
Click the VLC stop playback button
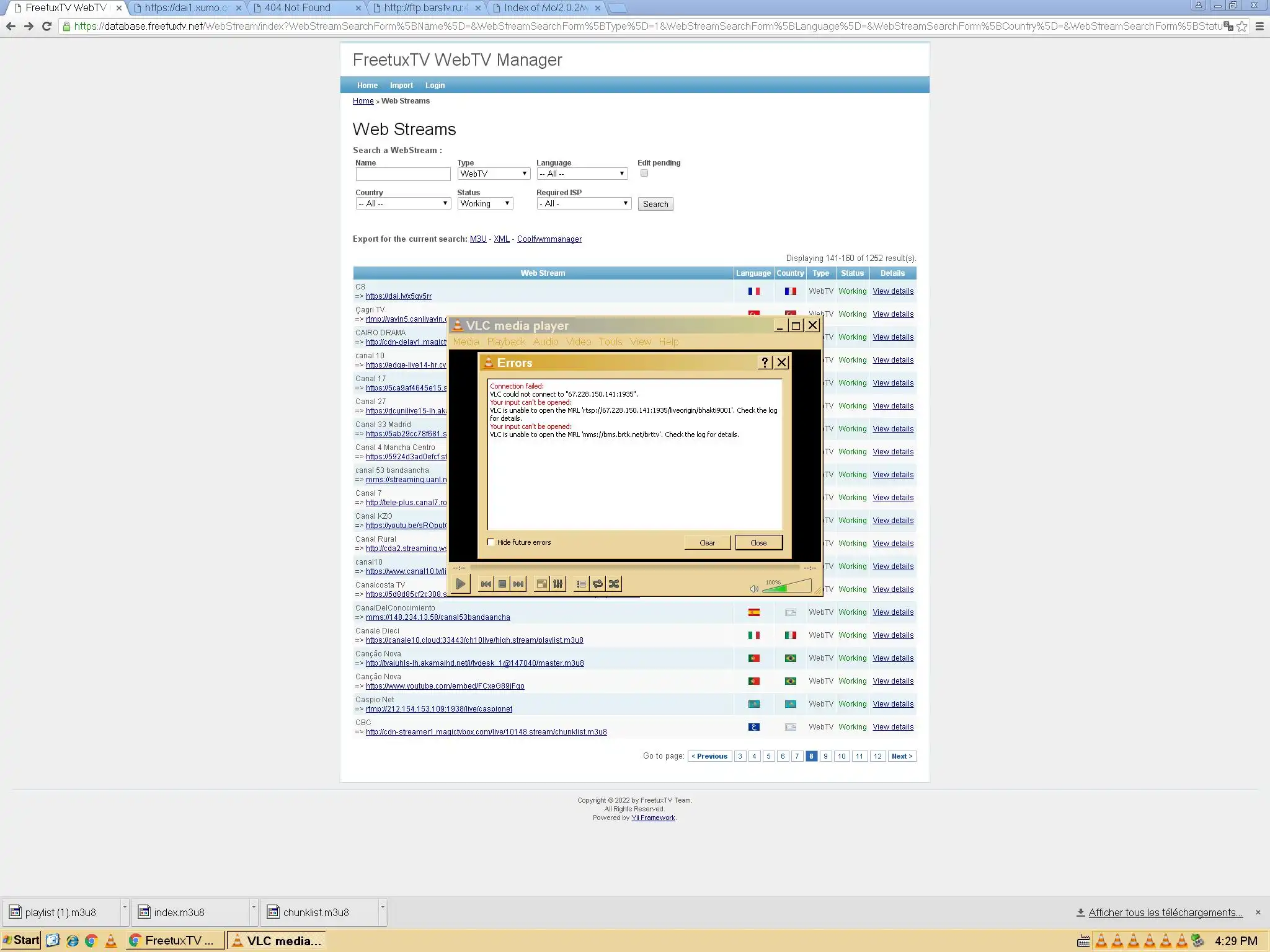point(502,584)
